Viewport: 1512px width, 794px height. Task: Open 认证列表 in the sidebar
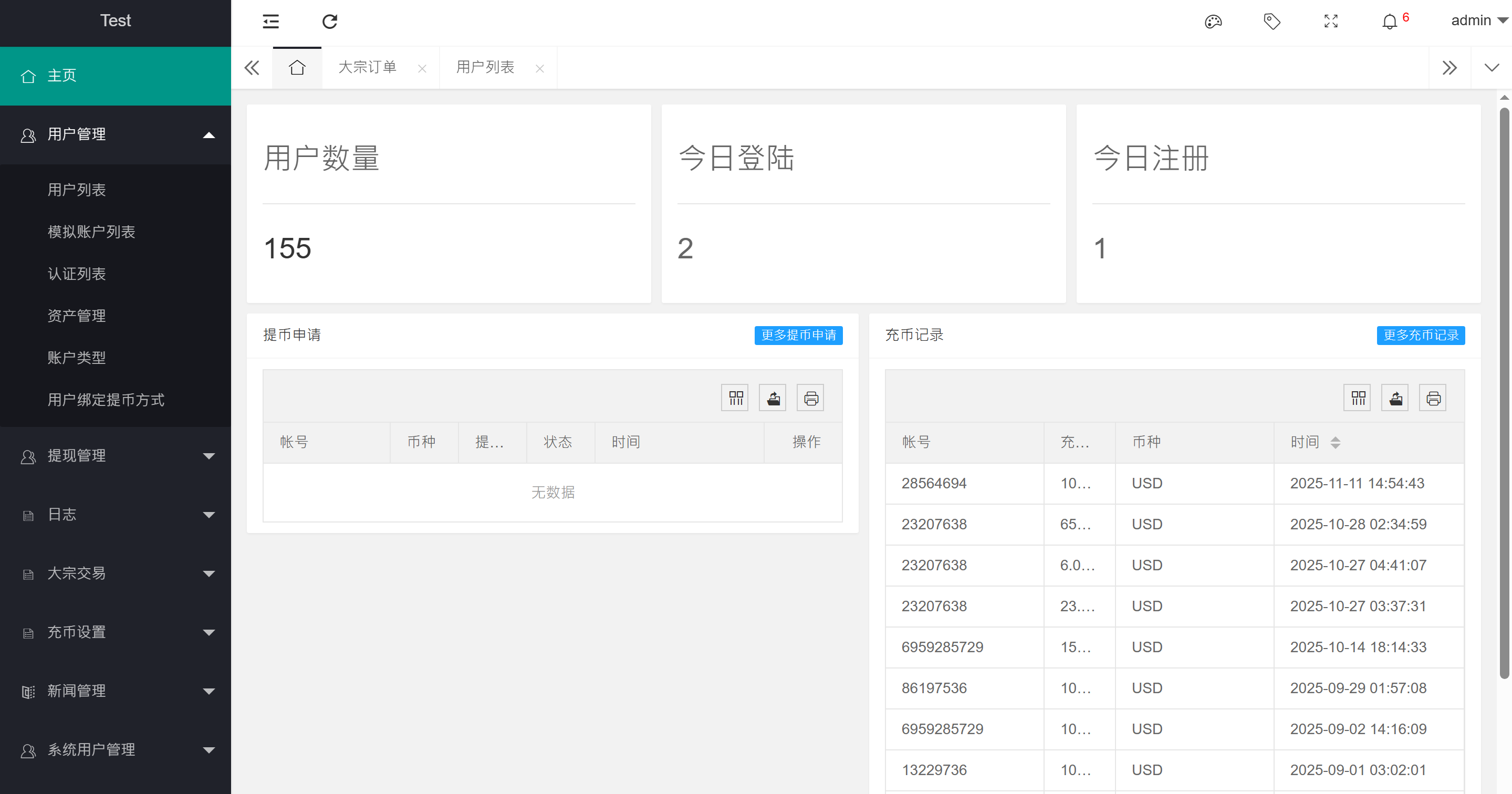pyautogui.click(x=77, y=274)
